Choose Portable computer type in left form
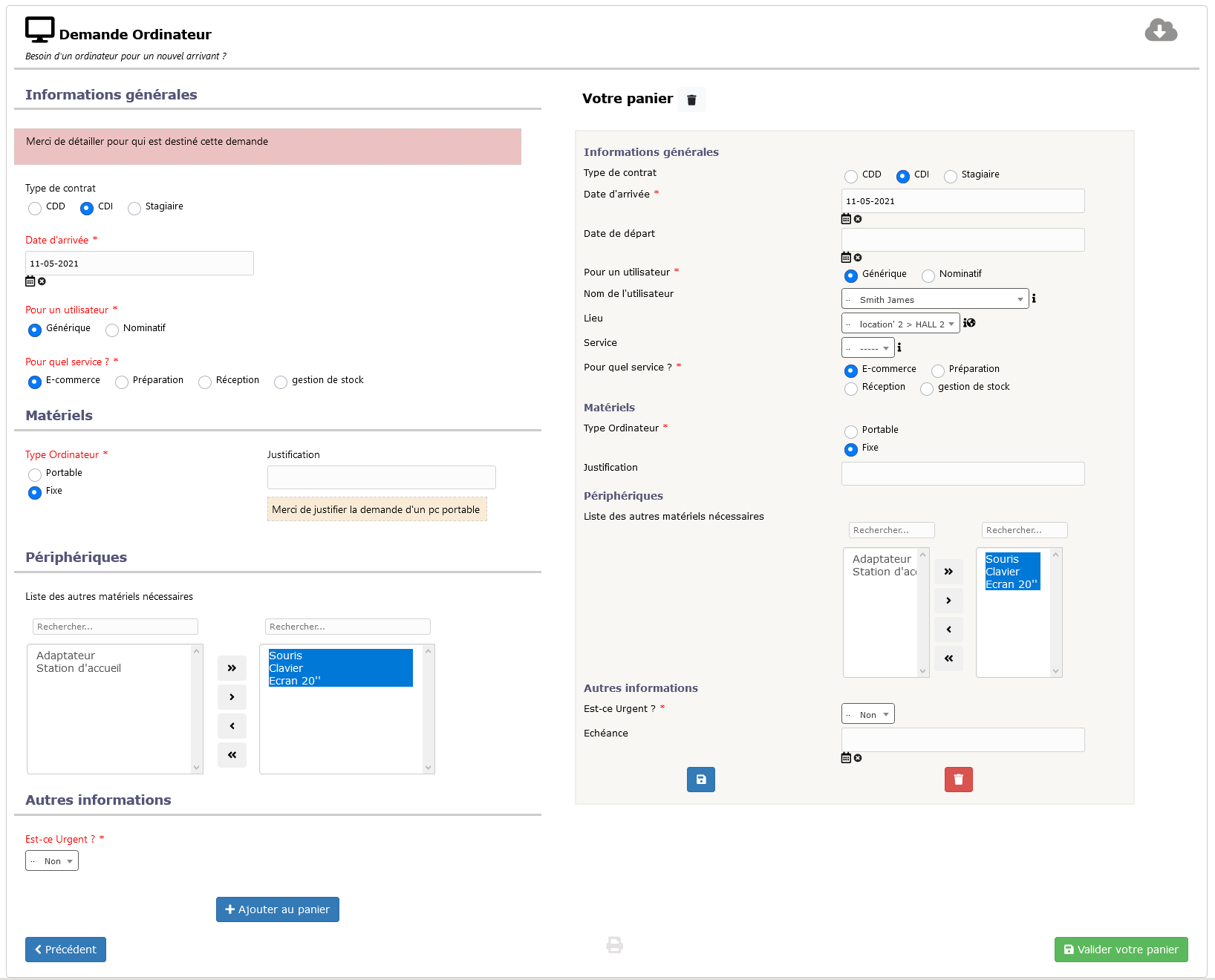This screenshot has height=980, width=1215. pos(35,475)
